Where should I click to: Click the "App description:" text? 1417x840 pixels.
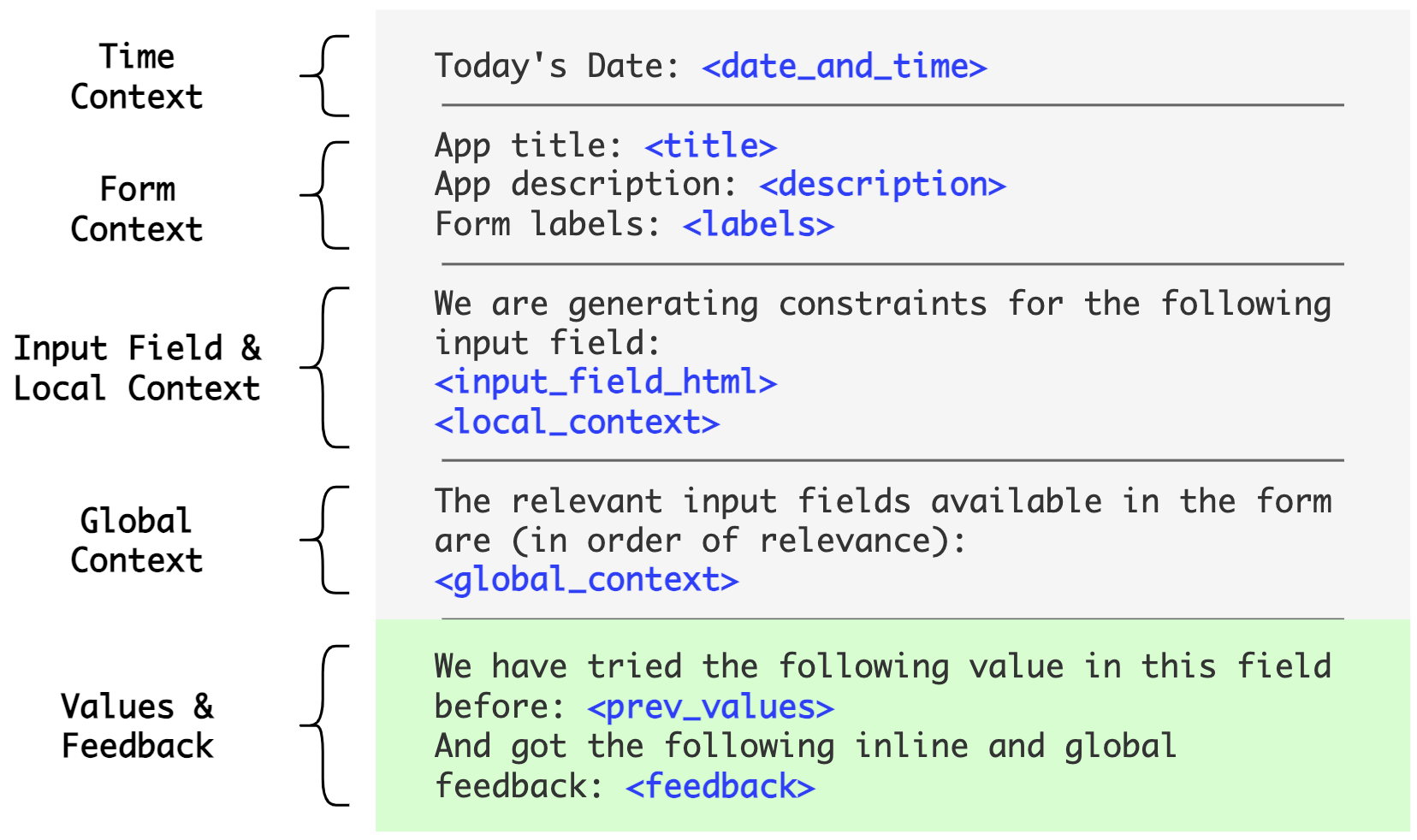click(586, 185)
